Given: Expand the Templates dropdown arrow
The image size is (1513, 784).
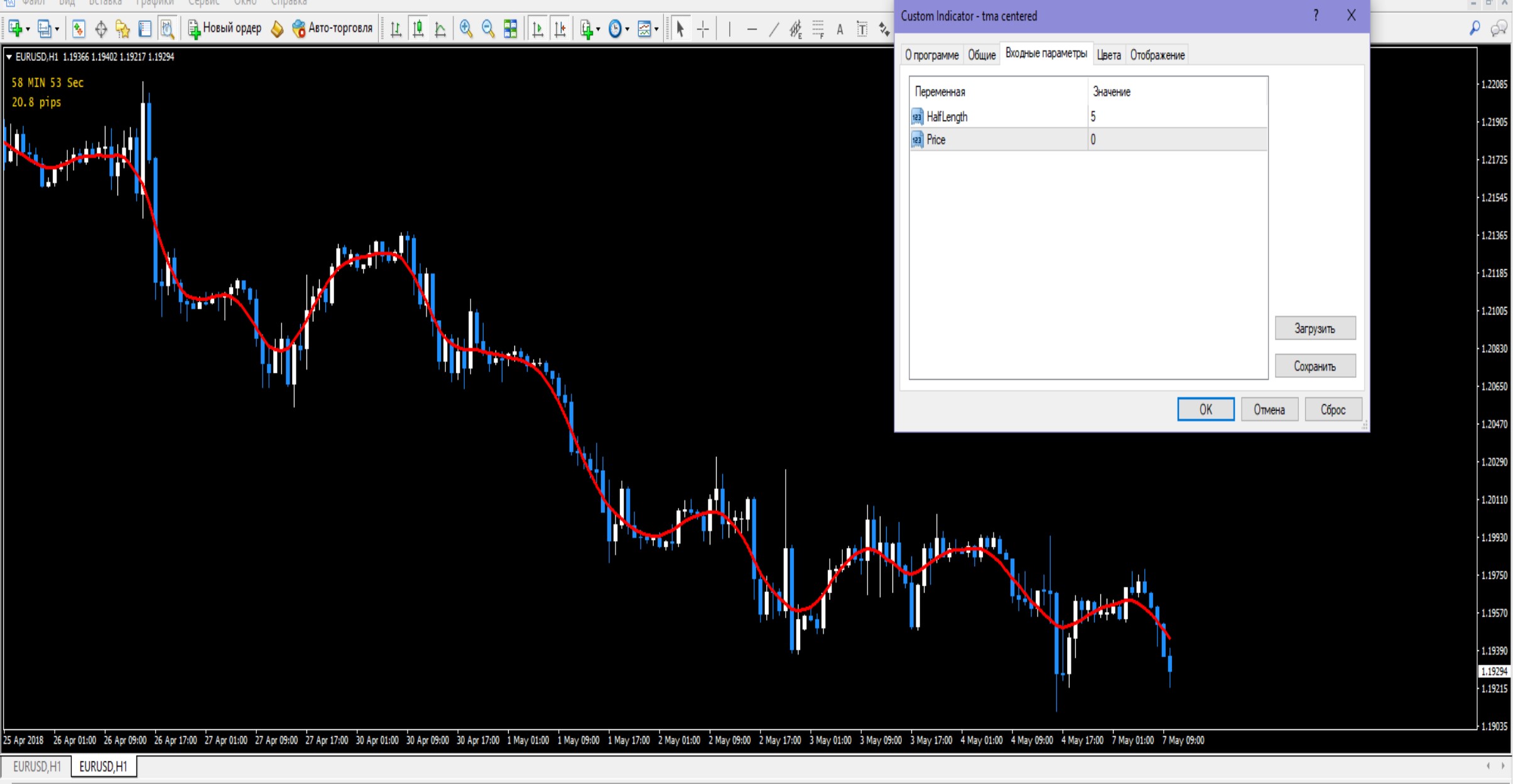Looking at the screenshot, I should tap(656, 29).
